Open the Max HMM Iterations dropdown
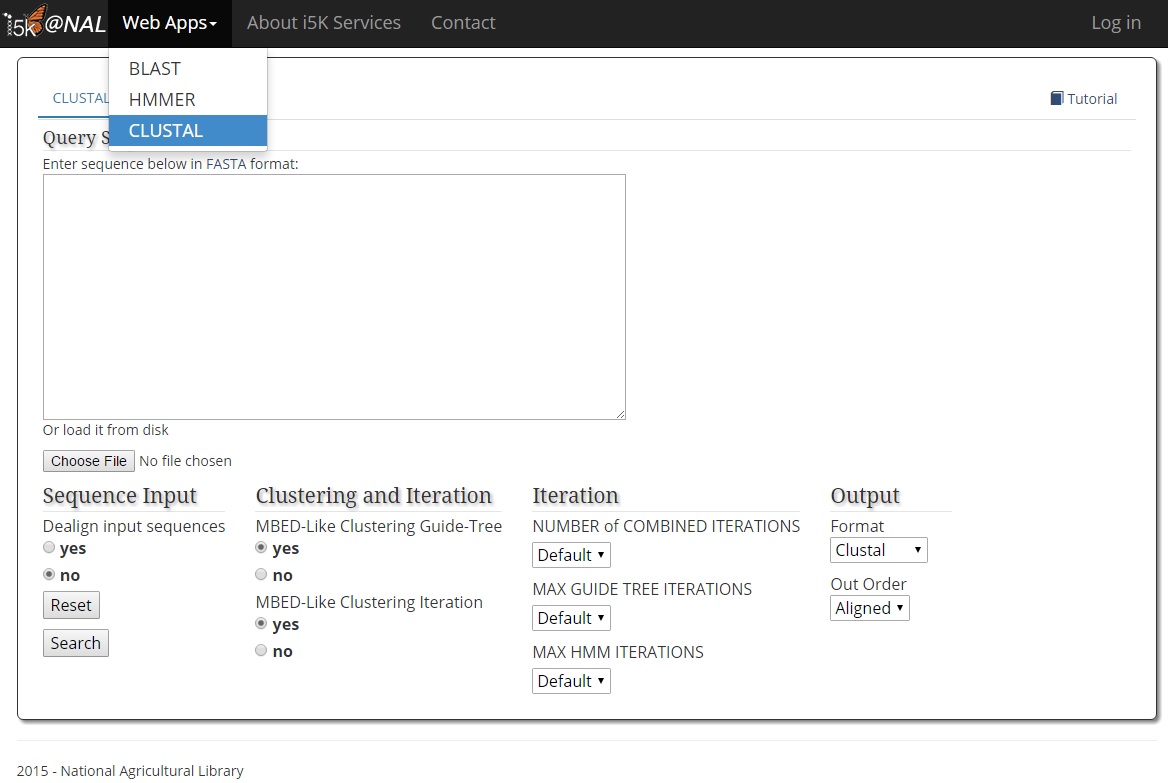Screen dimensions: 1168x783 point(571,681)
